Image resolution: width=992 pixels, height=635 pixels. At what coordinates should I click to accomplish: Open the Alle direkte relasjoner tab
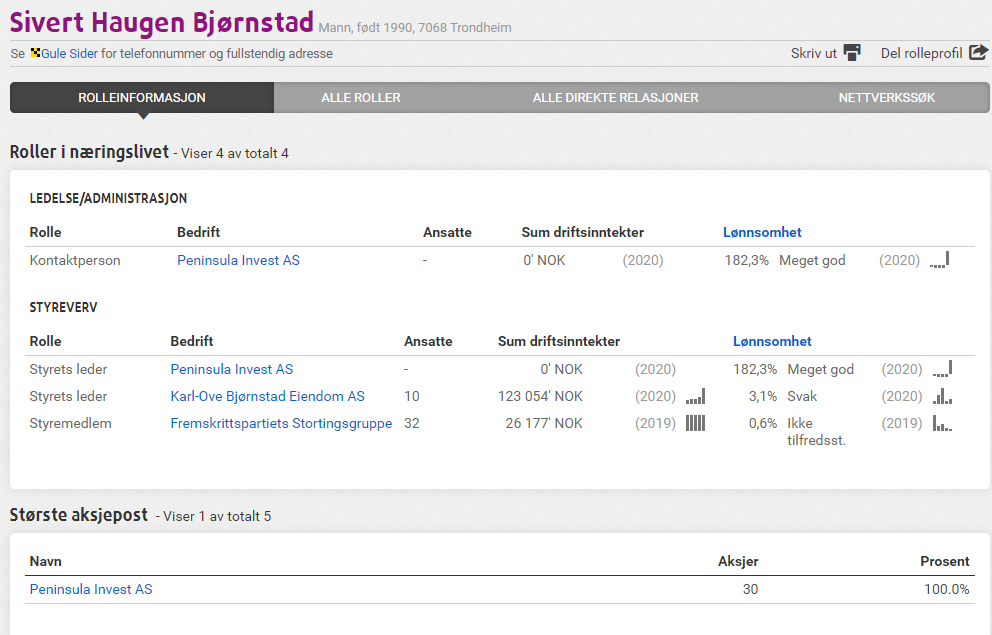tap(616, 97)
